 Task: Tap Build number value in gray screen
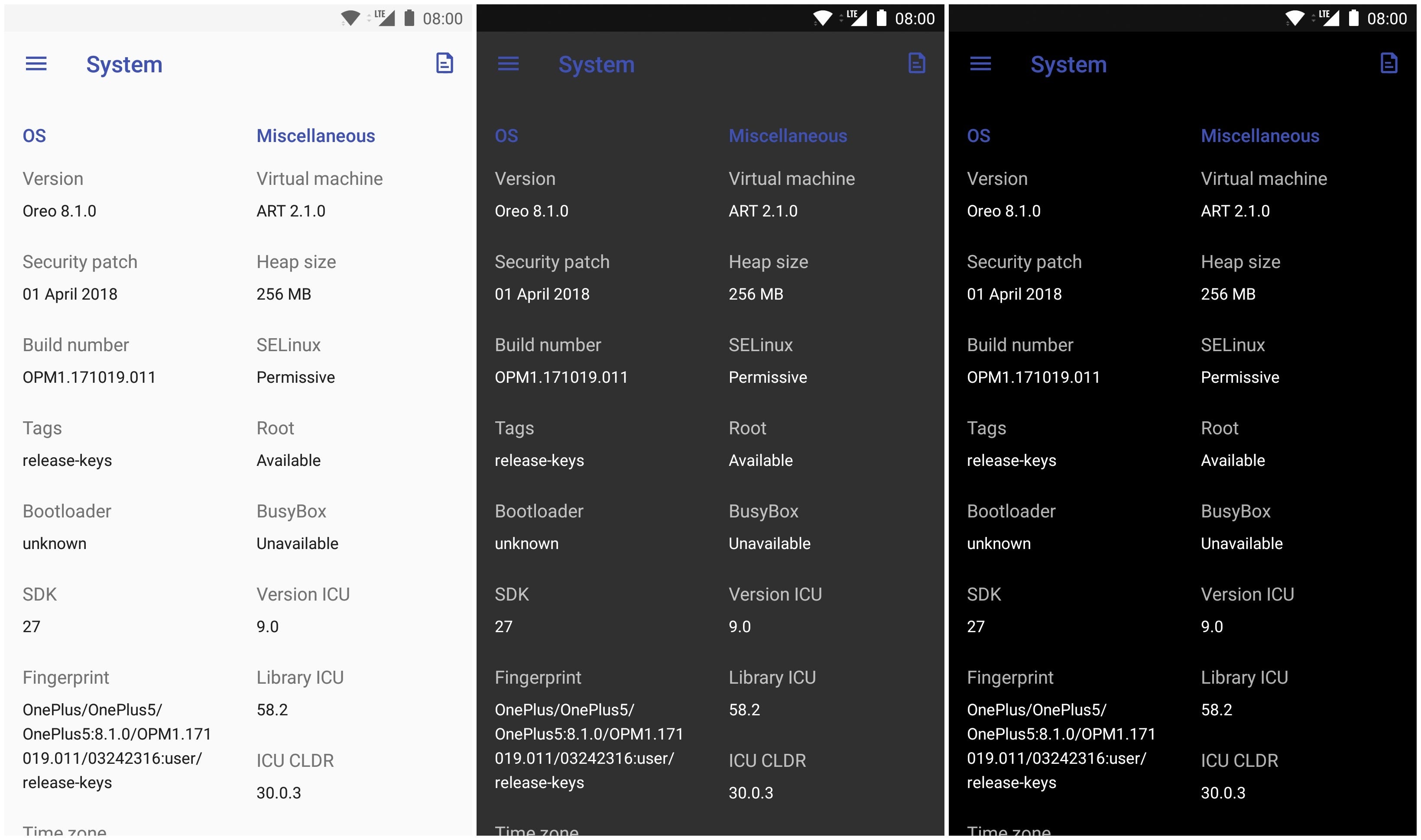coord(561,378)
